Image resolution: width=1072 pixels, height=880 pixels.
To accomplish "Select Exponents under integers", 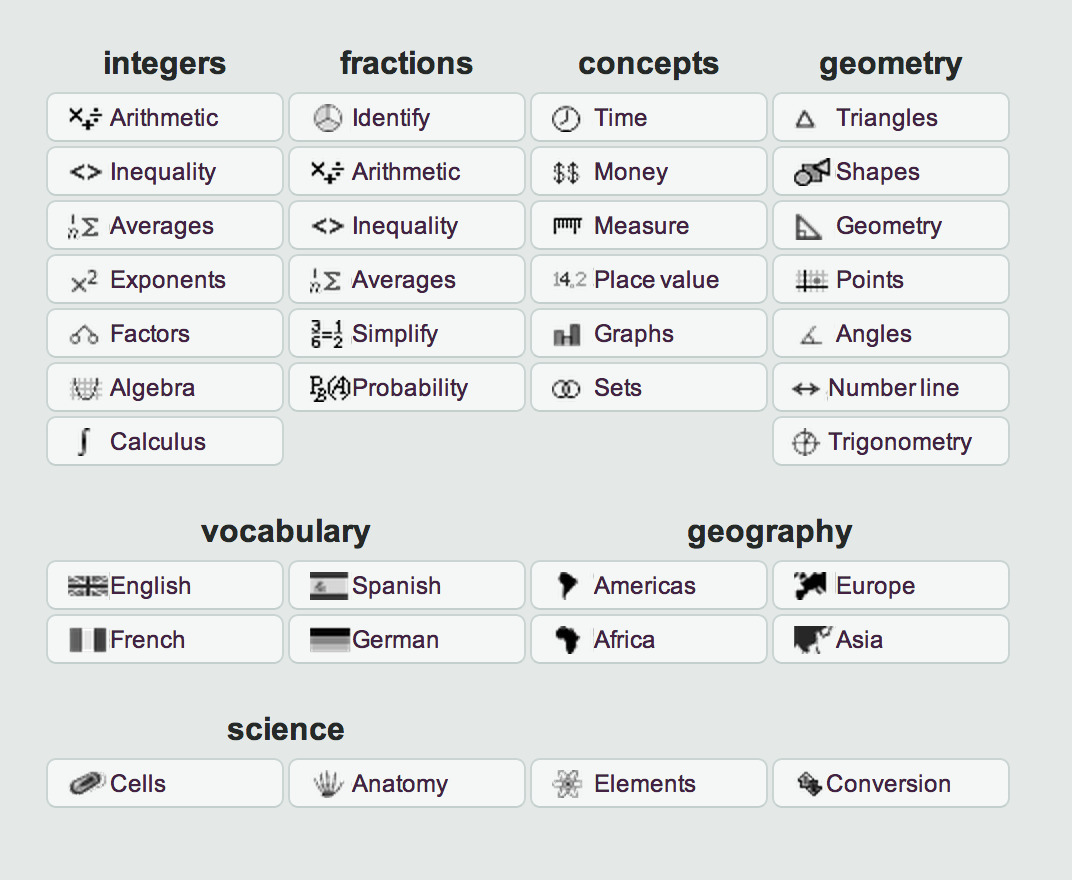I will click(x=165, y=280).
